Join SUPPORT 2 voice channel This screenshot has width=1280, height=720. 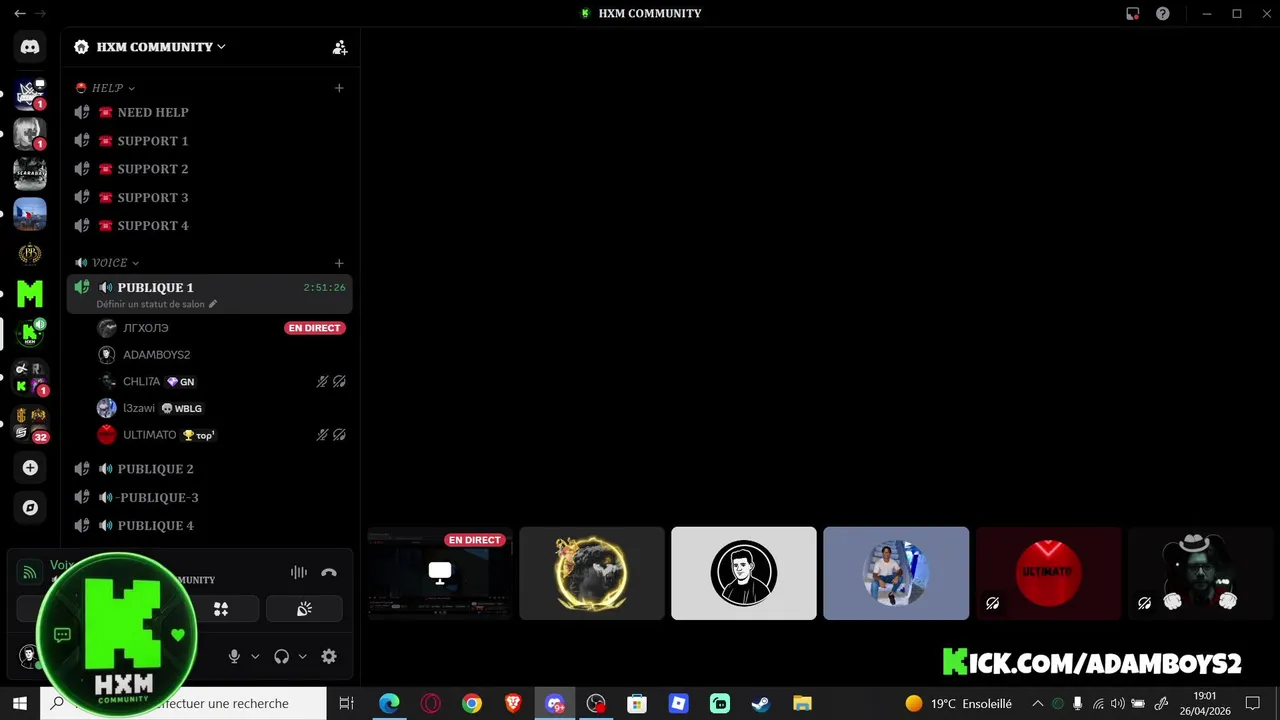[x=210, y=169]
